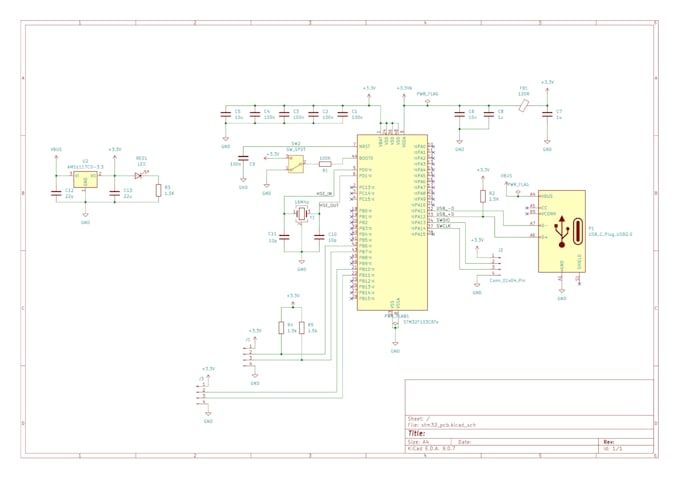The image size is (680, 479).
Task: Select the NRST pin label on the chip
Action: (365, 147)
